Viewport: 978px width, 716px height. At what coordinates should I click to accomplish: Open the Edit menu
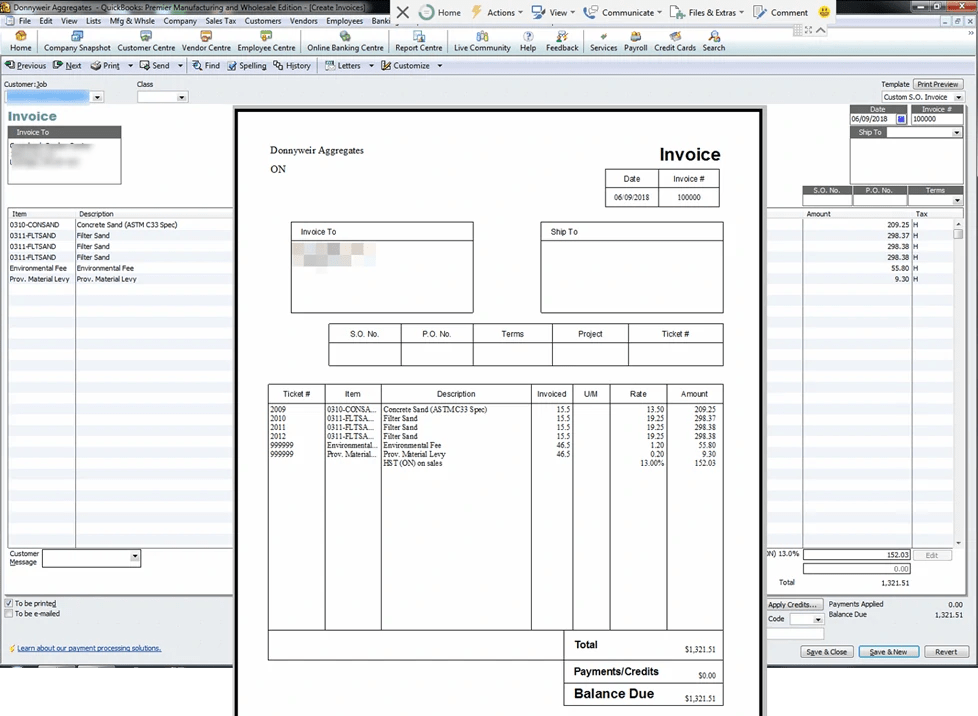pos(46,21)
